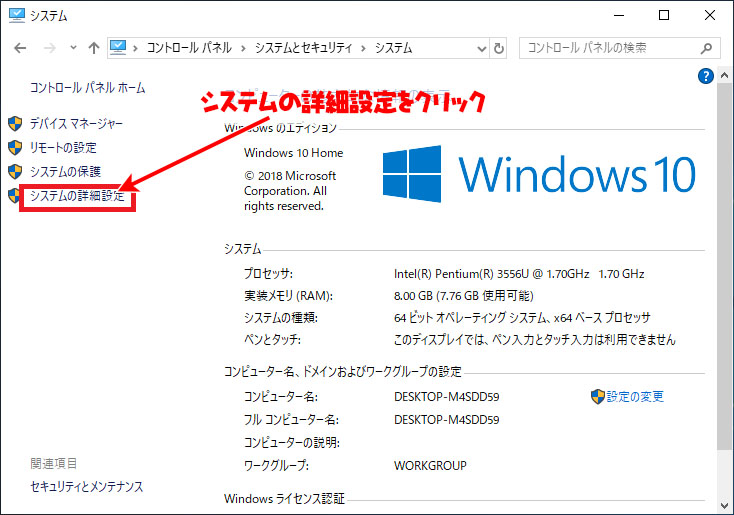The image size is (734, 515).
Task: Expand chevron before コントロール パネル breadcrumb
Action: point(135,48)
